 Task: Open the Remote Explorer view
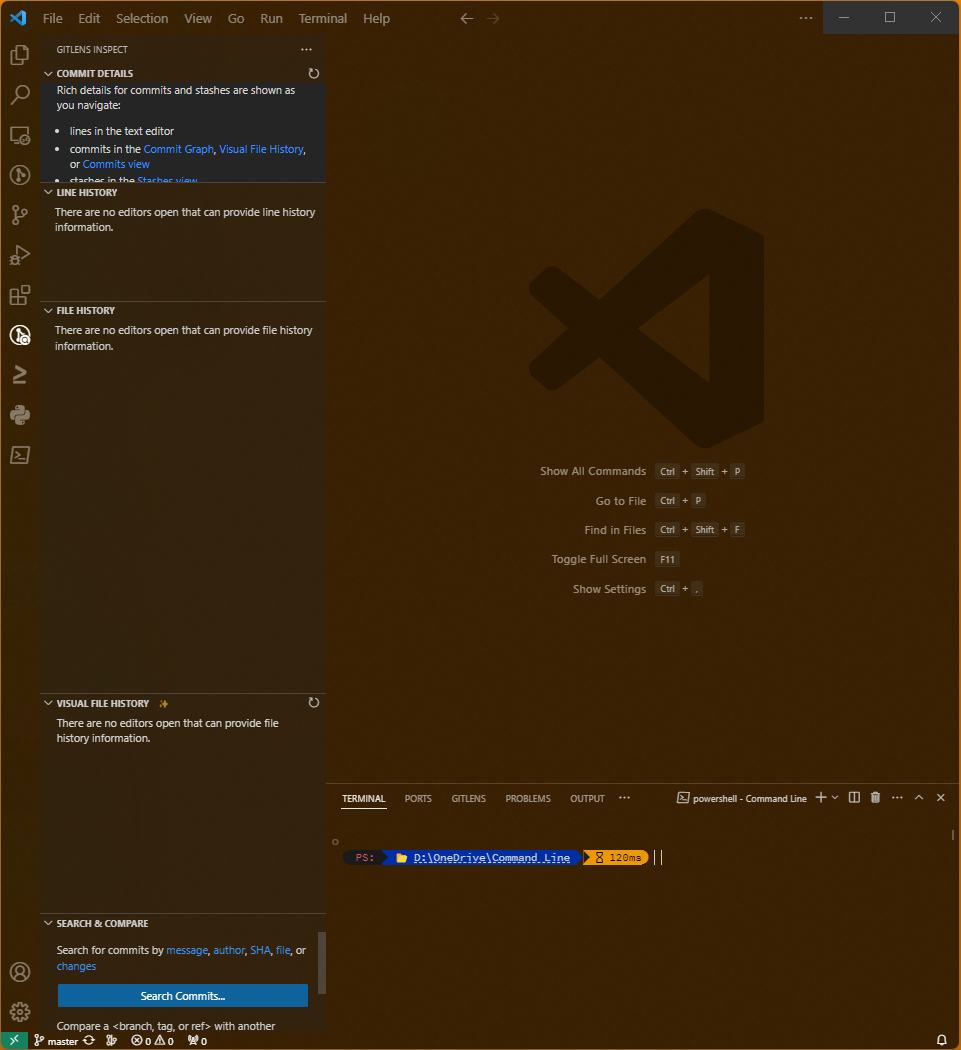tap(19, 135)
